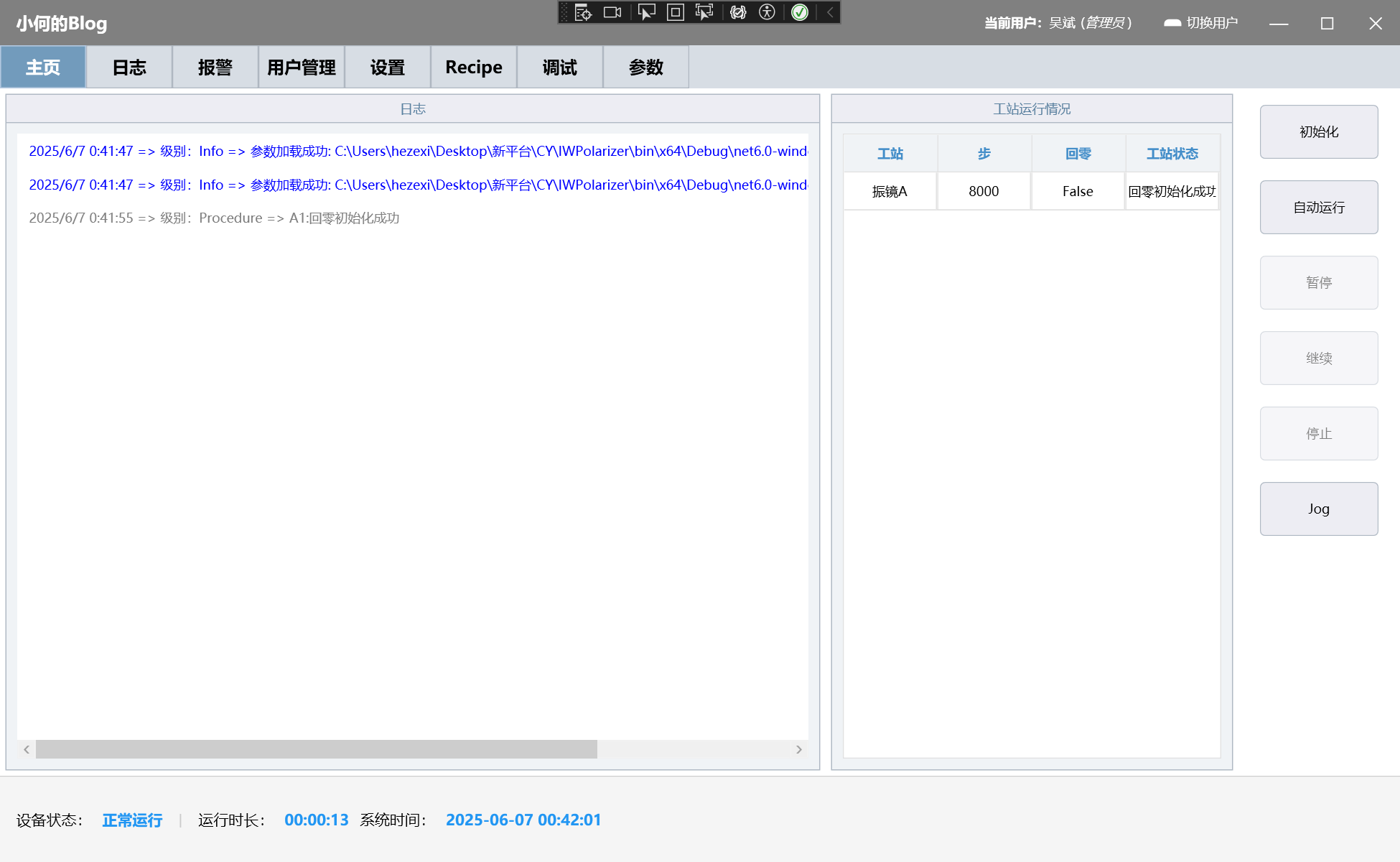Image resolution: width=1400 pixels, height=862 pixels.
Task: Go to the 用户管理 tab
Action: coord(302,68)
